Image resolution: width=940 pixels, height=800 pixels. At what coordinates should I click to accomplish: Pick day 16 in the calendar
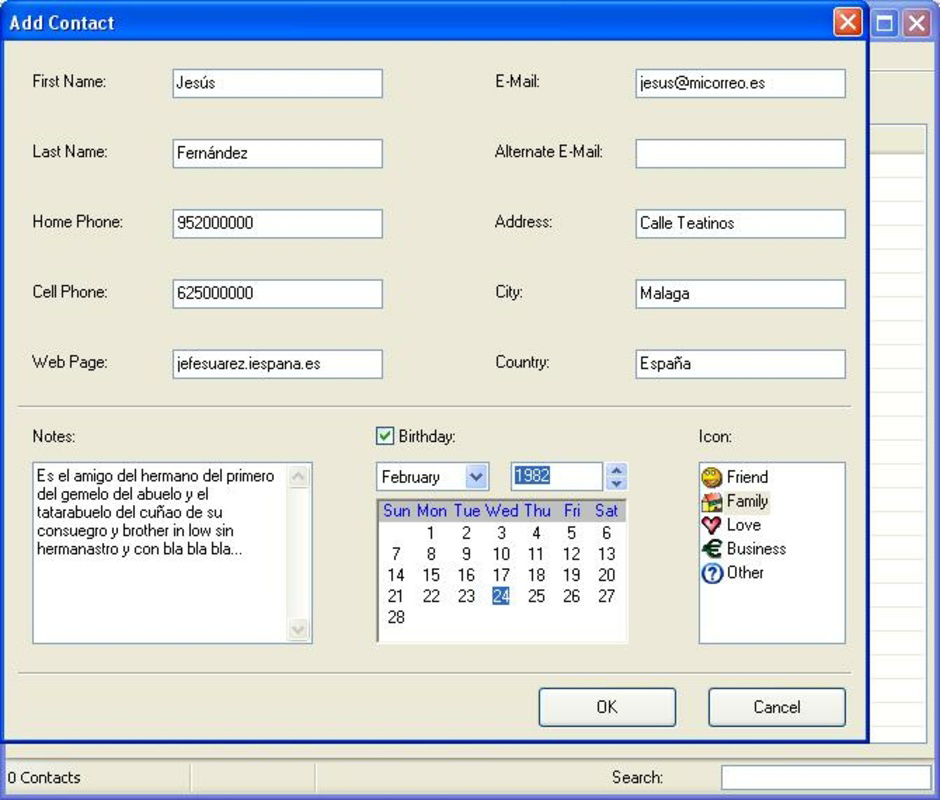[x=466, y=575]
